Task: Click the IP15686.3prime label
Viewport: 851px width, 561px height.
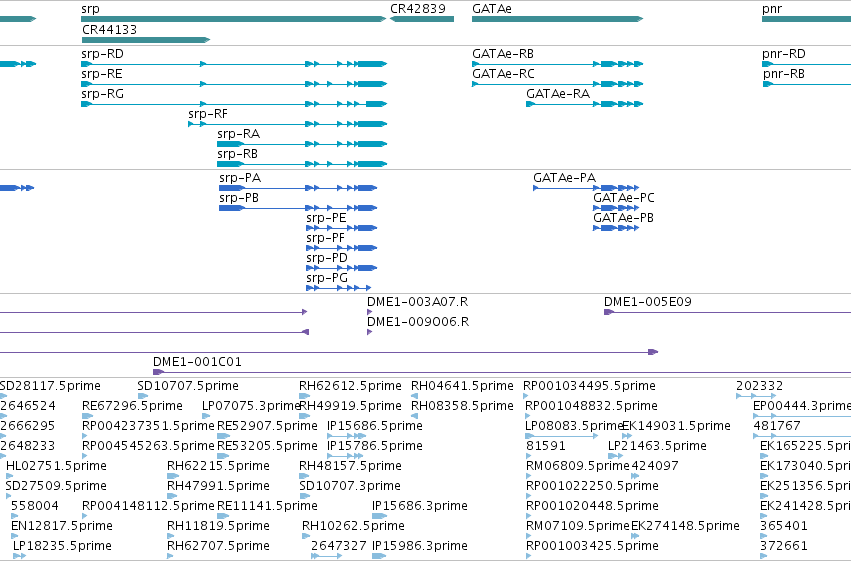Action: pyautogui.click(x=420, y=506)
